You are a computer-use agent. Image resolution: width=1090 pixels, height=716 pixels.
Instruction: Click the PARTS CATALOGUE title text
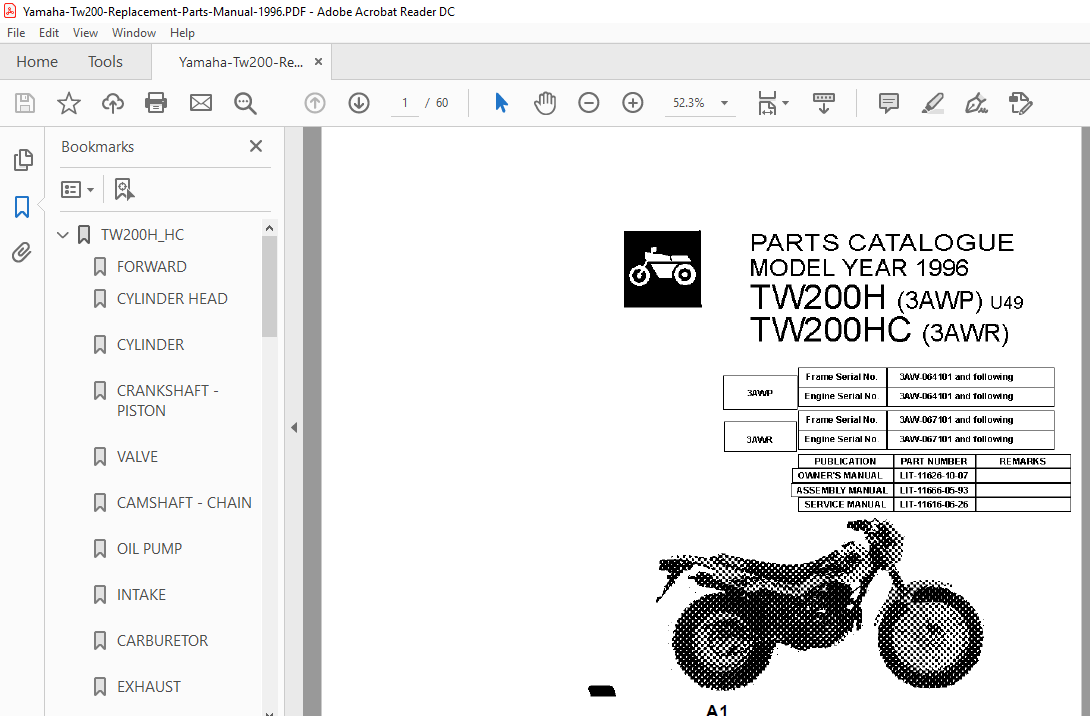click(x=881, y=242)
